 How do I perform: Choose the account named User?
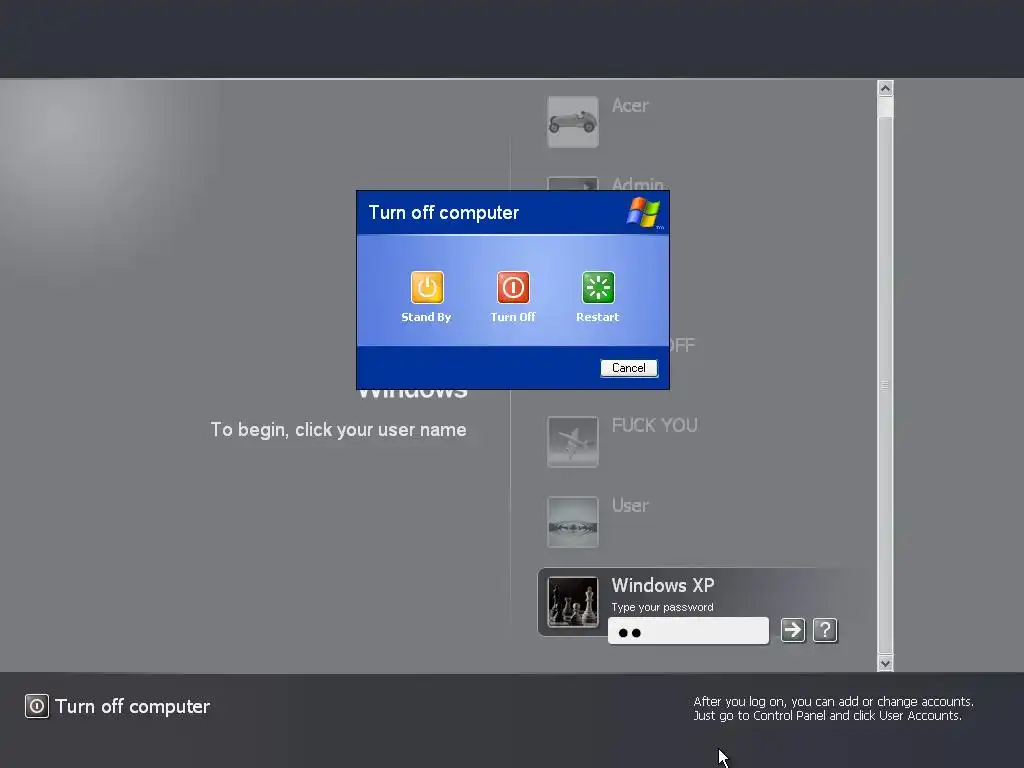click(630, 505)
